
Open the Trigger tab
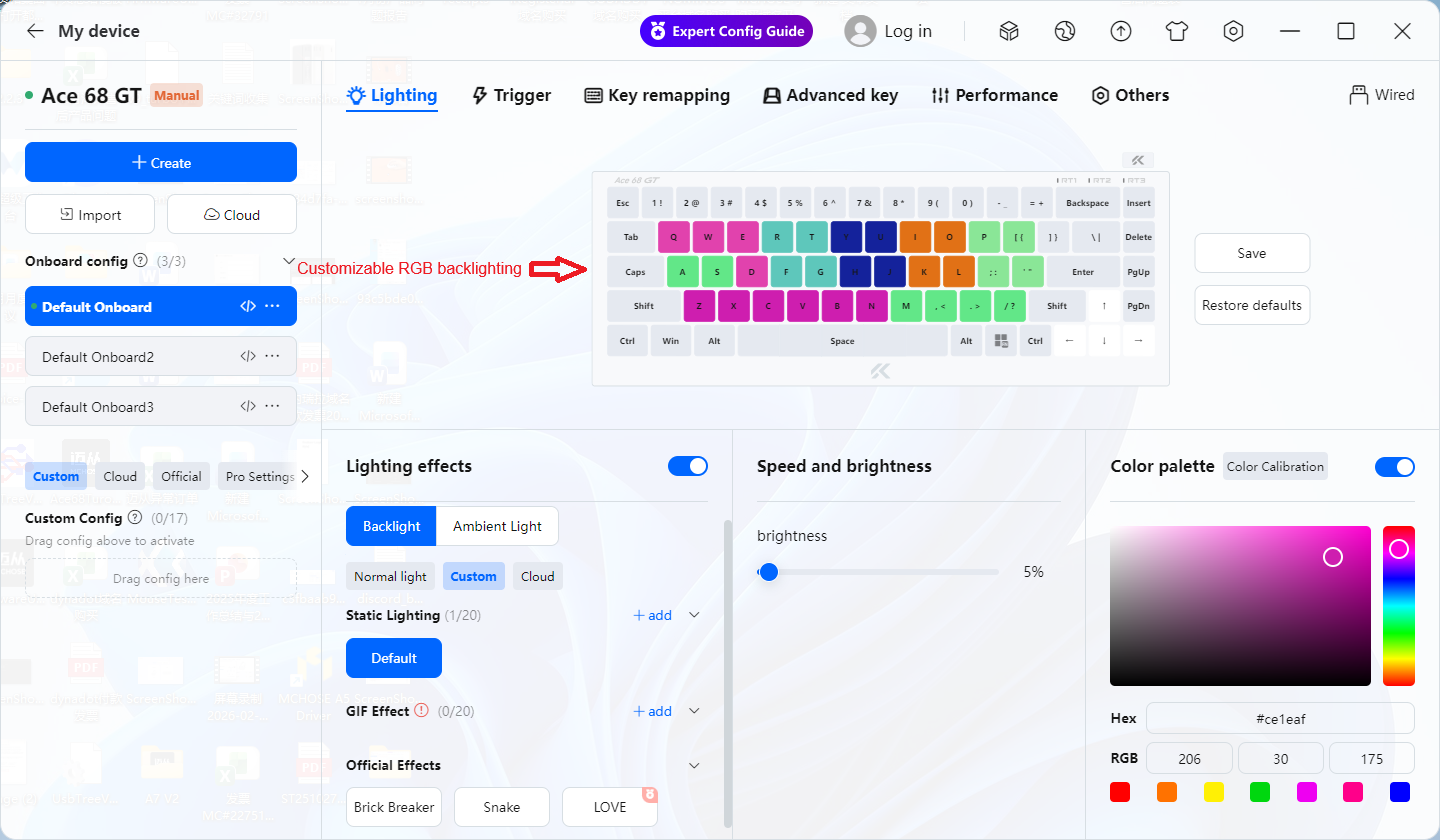pos(511,95)
